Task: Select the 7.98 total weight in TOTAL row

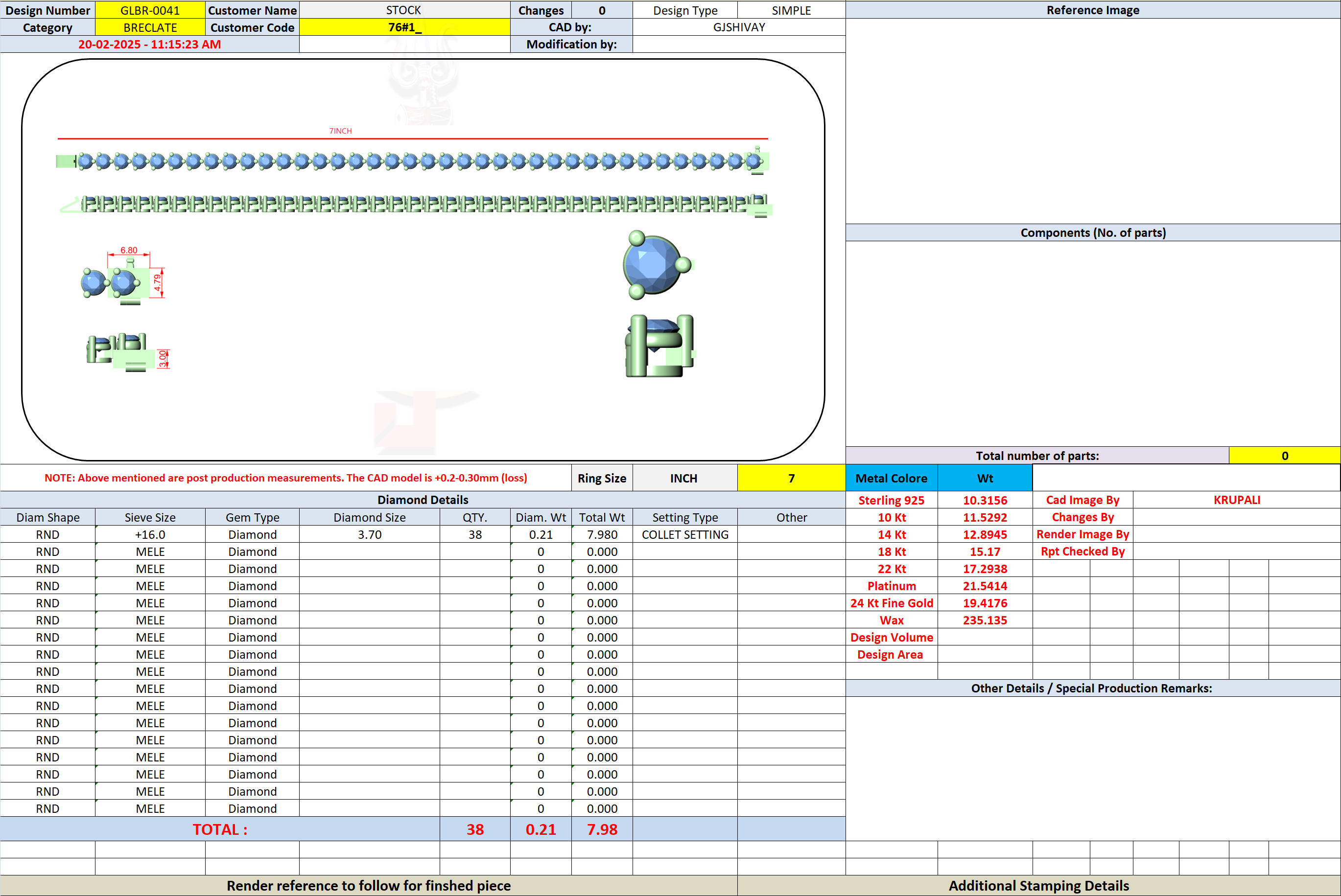Action: coord(602,829)
